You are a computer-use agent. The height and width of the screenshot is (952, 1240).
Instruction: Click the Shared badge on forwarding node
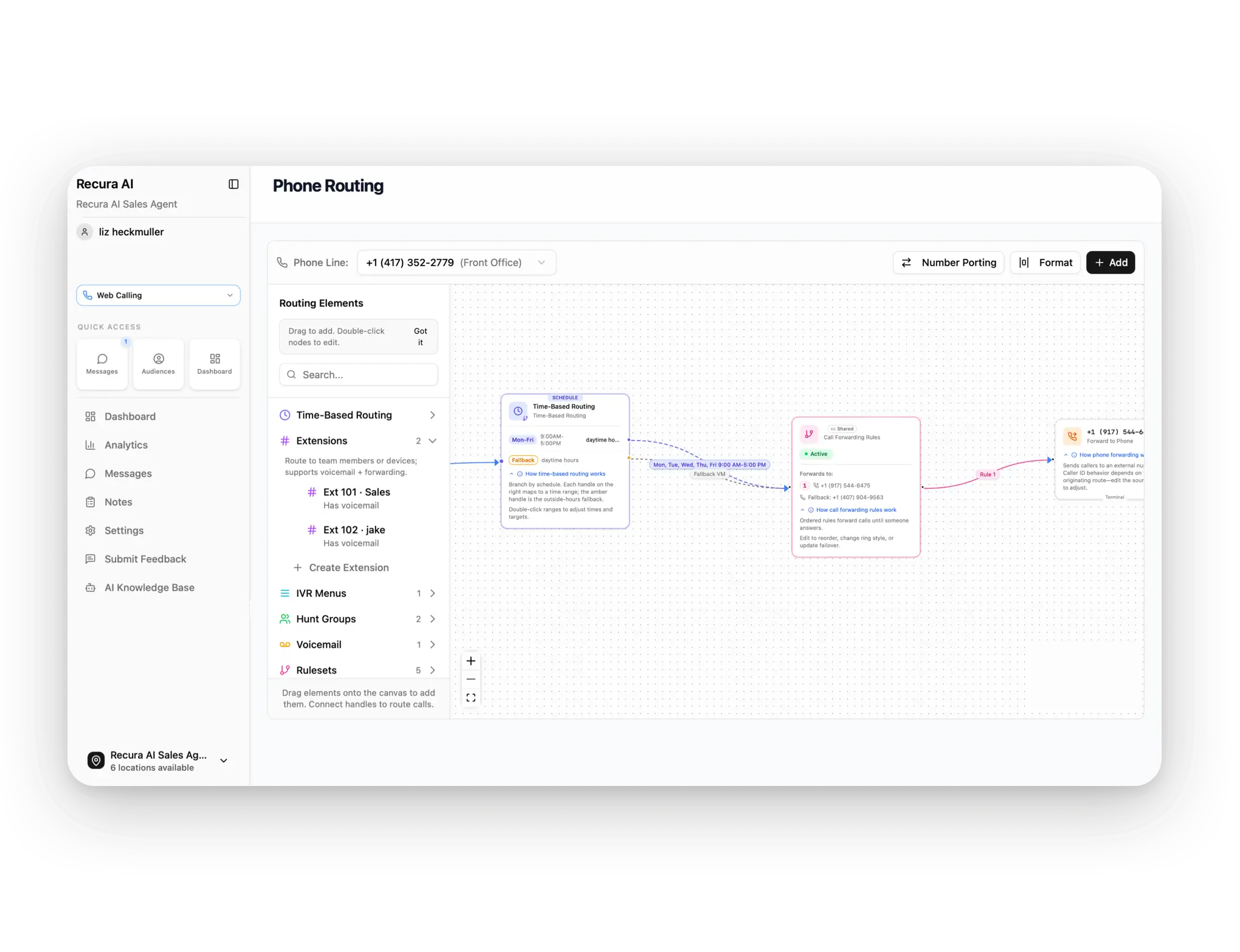[x=842, y=429]
